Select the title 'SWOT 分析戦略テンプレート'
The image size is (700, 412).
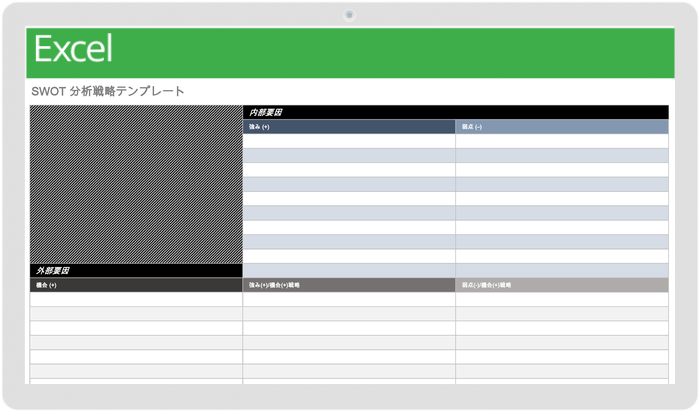[108, 92]
